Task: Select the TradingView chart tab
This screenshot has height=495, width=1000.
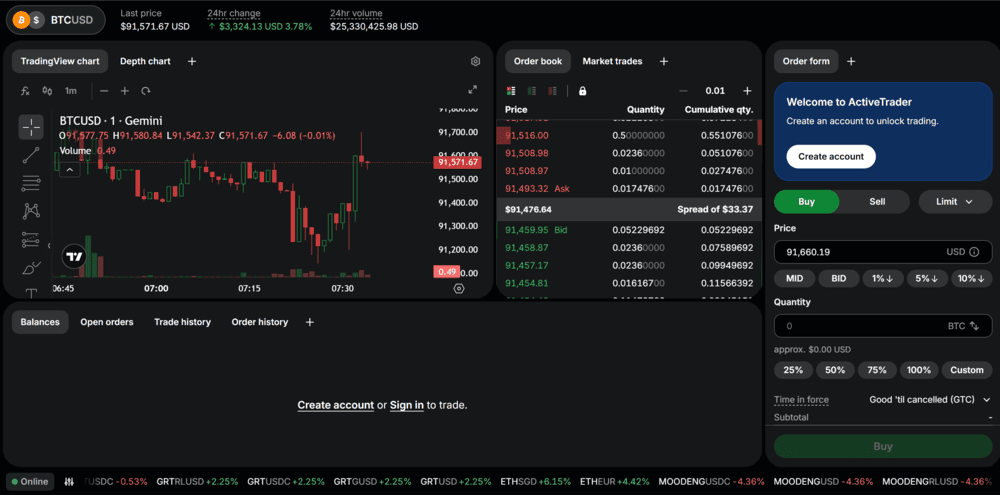Action: pyautogui.click(x=60, y=61)
